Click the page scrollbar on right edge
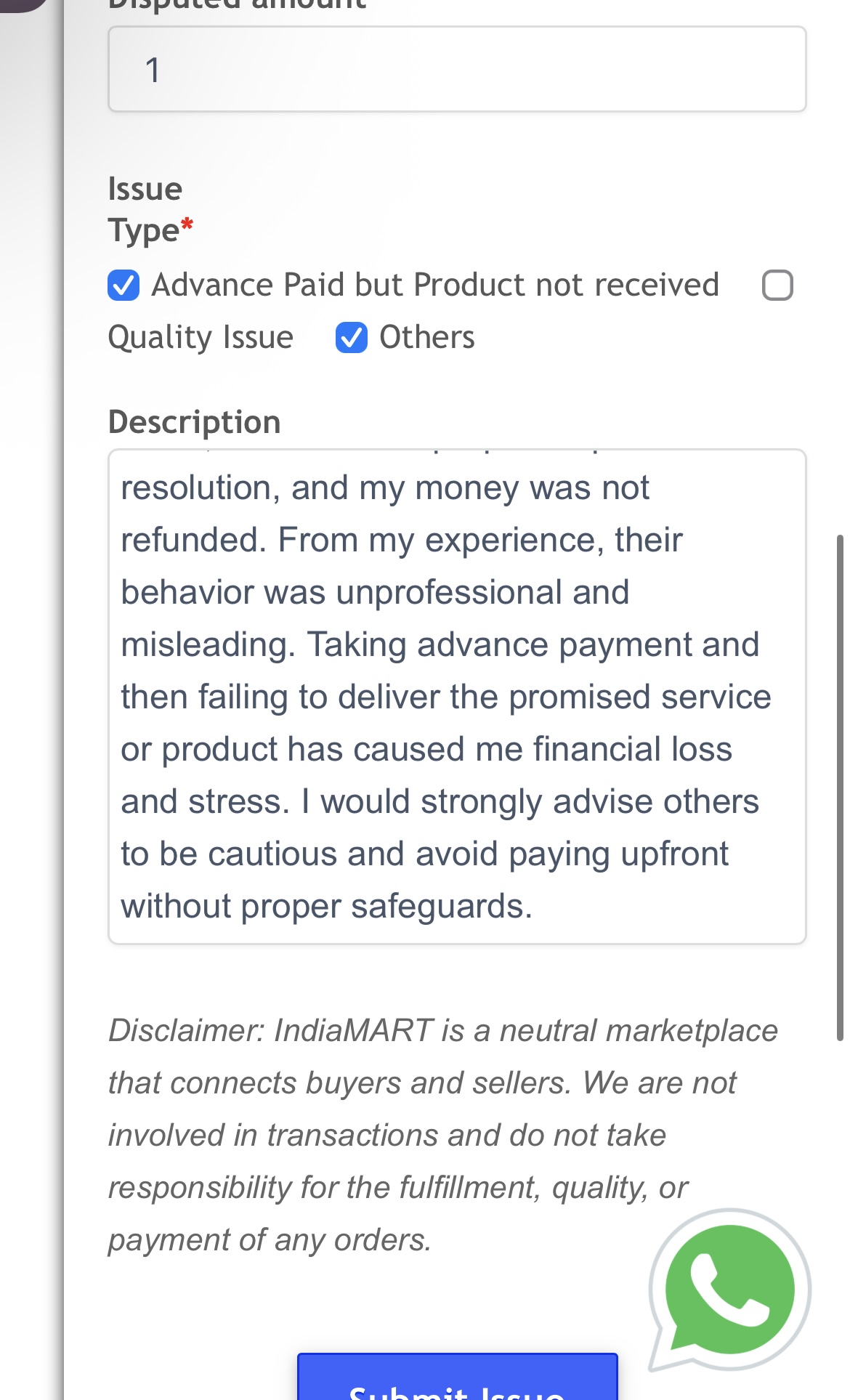The height and width of the screenshot is (1400, 850). [x=840, y=788]
